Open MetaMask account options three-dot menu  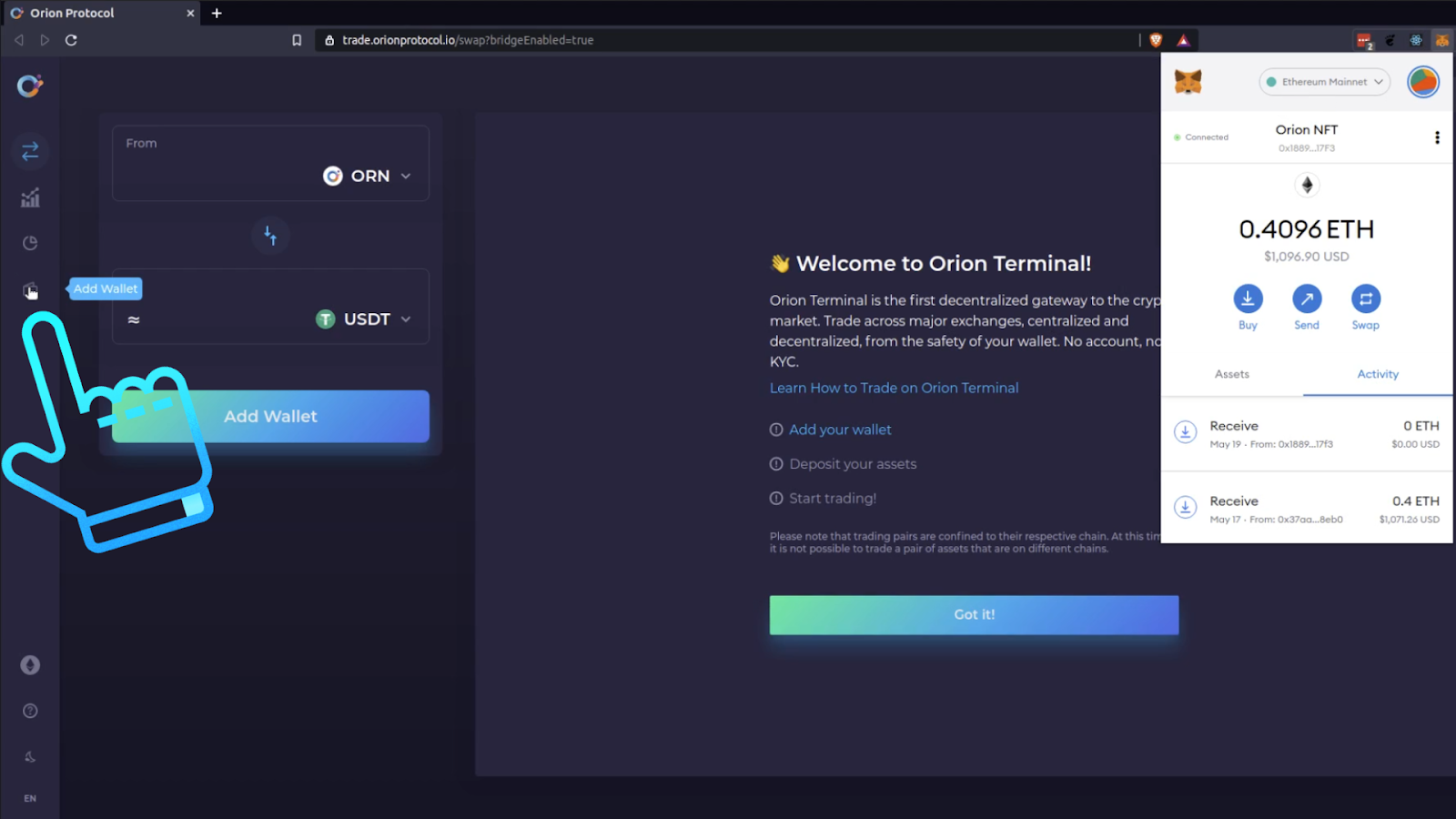click(1437, 137)
